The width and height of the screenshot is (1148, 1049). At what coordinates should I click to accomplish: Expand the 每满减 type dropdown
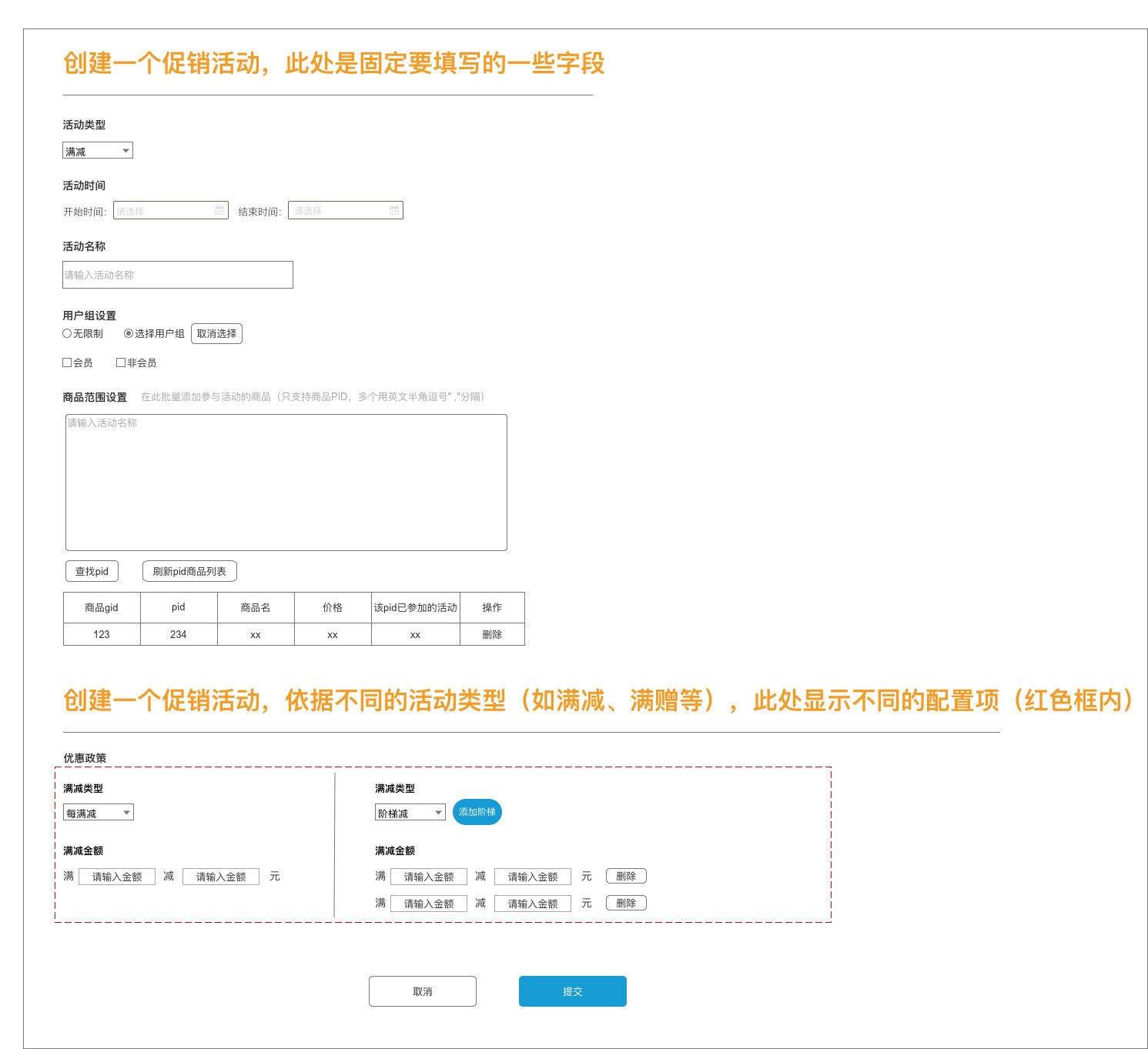click(x=99, y=813)
